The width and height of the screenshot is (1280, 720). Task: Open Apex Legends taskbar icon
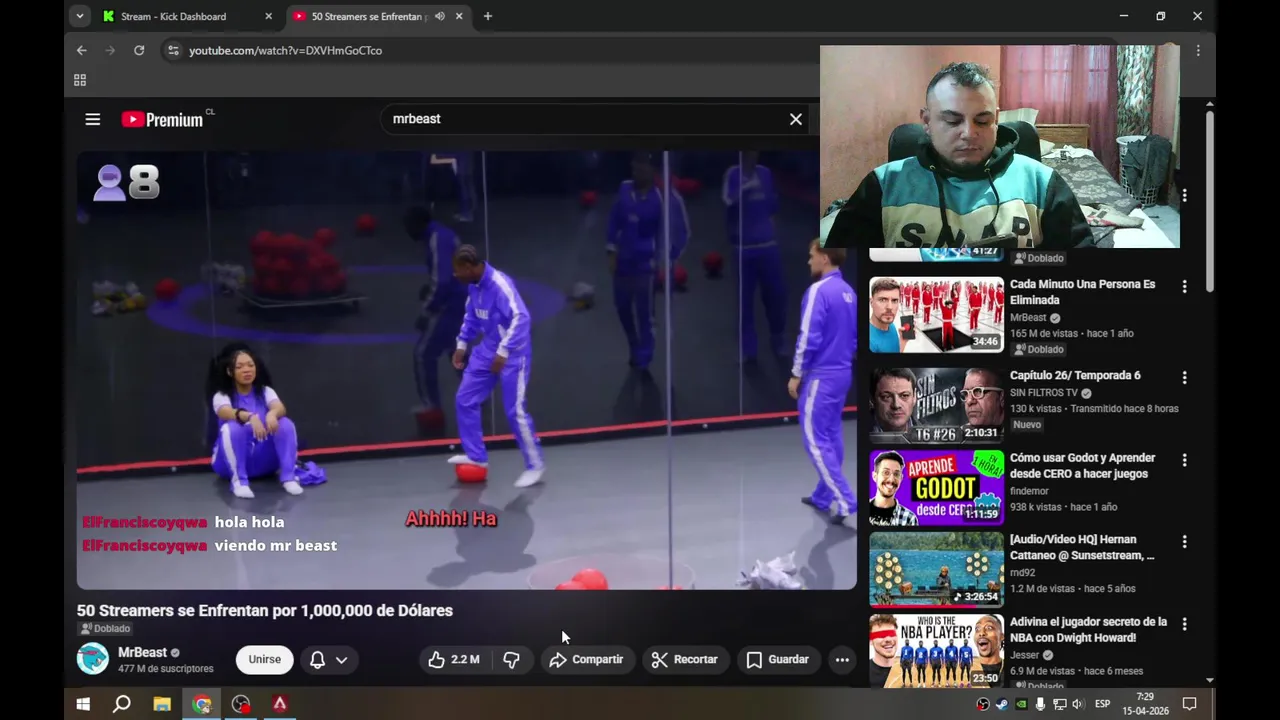(x=280, y=704)
